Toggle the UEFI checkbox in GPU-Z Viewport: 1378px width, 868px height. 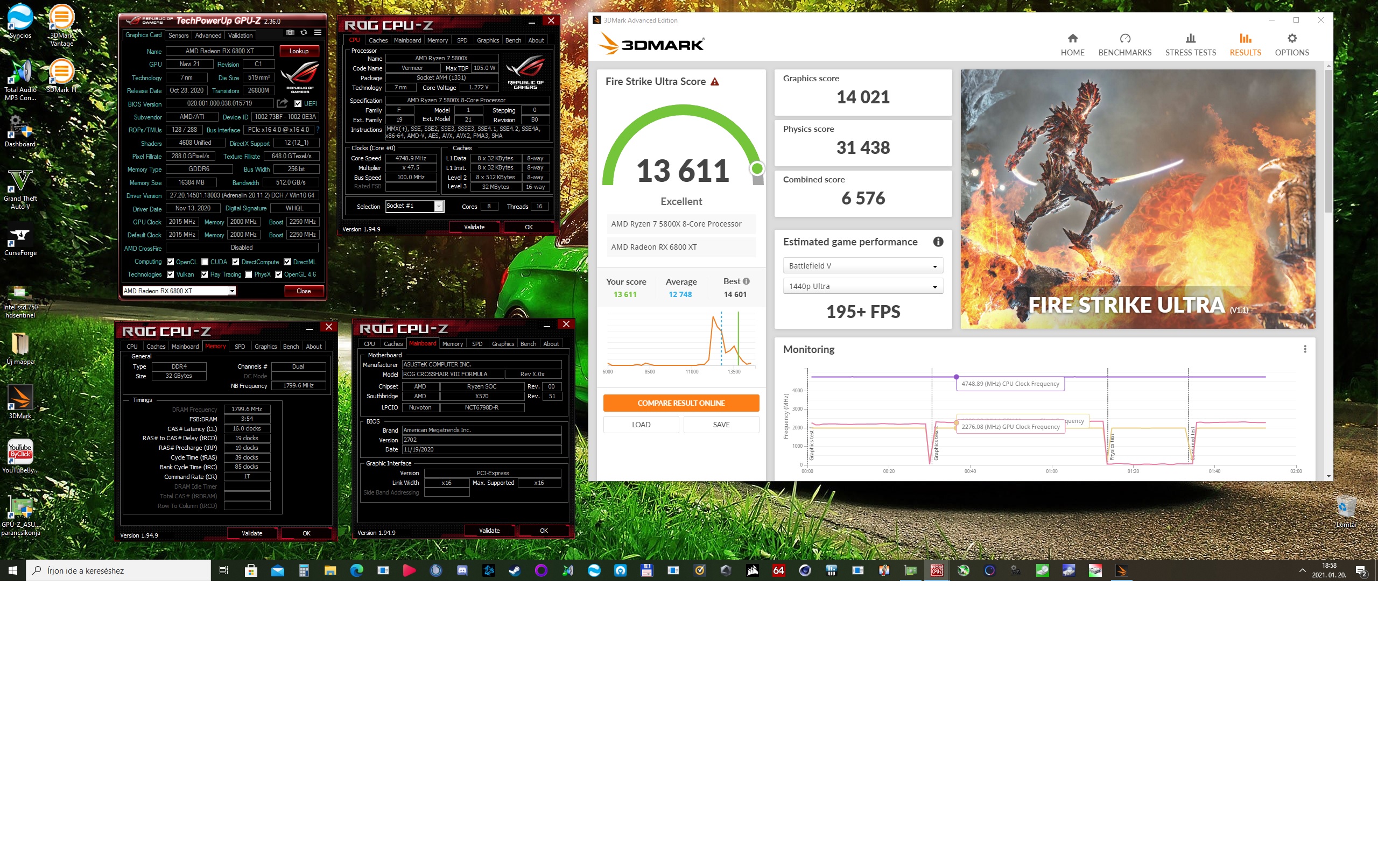click(298, 103)
